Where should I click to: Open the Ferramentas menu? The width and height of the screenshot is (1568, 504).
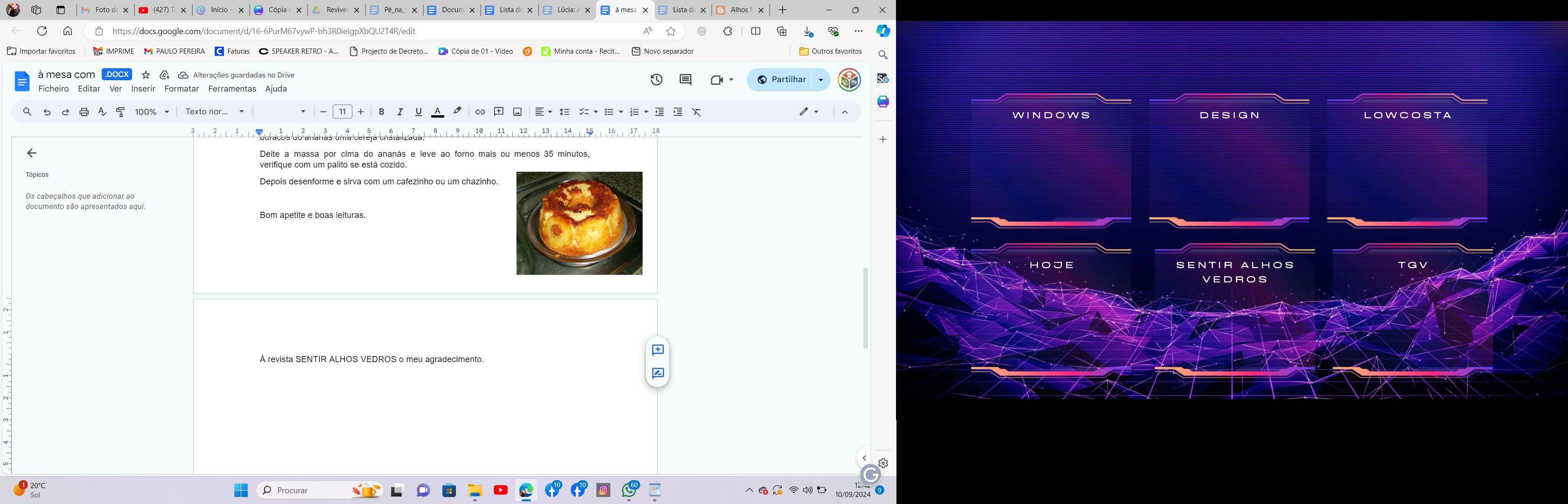tap(232, 89)
